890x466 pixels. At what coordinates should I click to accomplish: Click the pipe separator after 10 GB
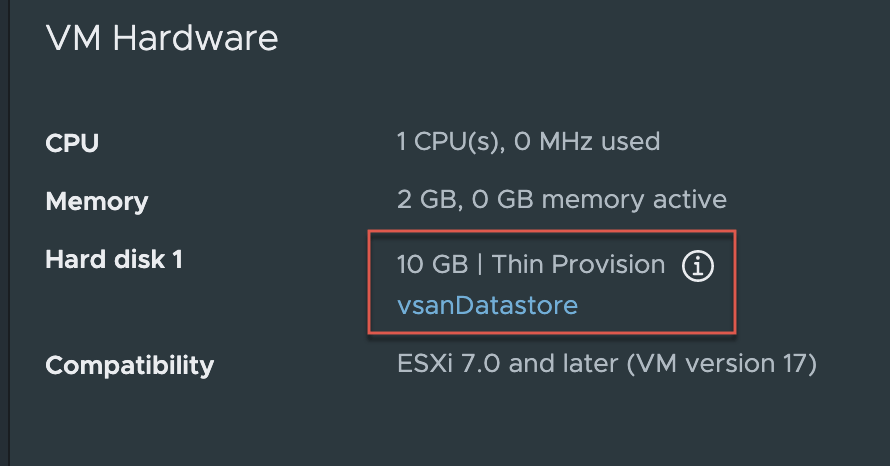478,264
